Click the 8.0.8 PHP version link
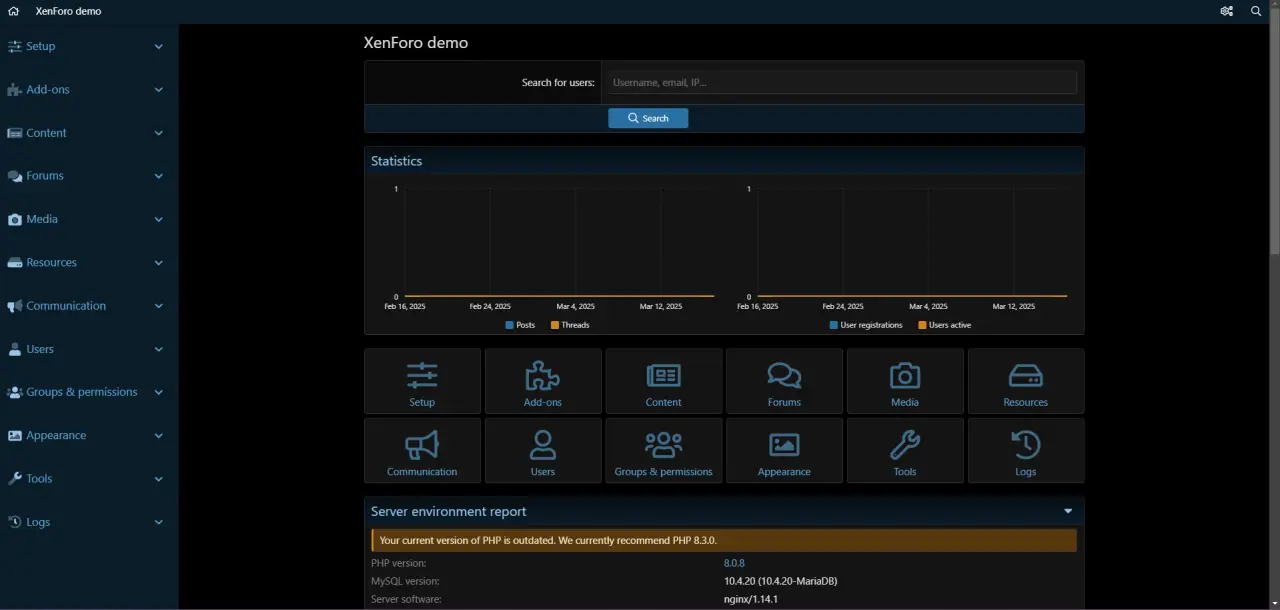Viewport: 1280px width, 610px height. [734, 563]
